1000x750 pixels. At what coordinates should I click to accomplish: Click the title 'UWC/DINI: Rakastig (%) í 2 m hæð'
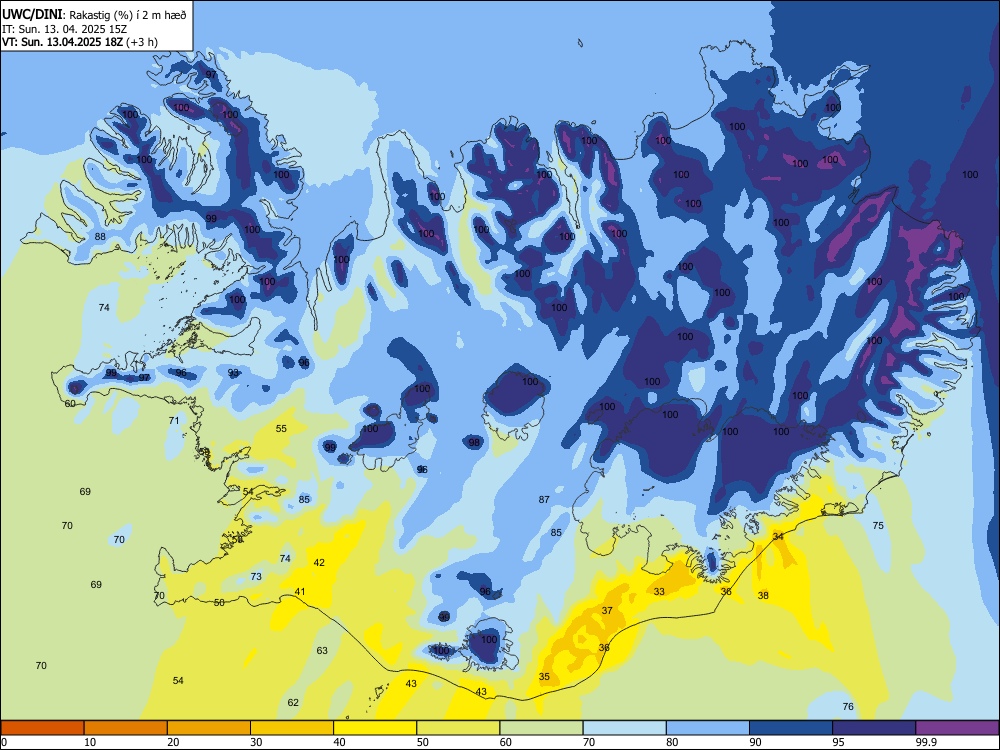(94, 15)
